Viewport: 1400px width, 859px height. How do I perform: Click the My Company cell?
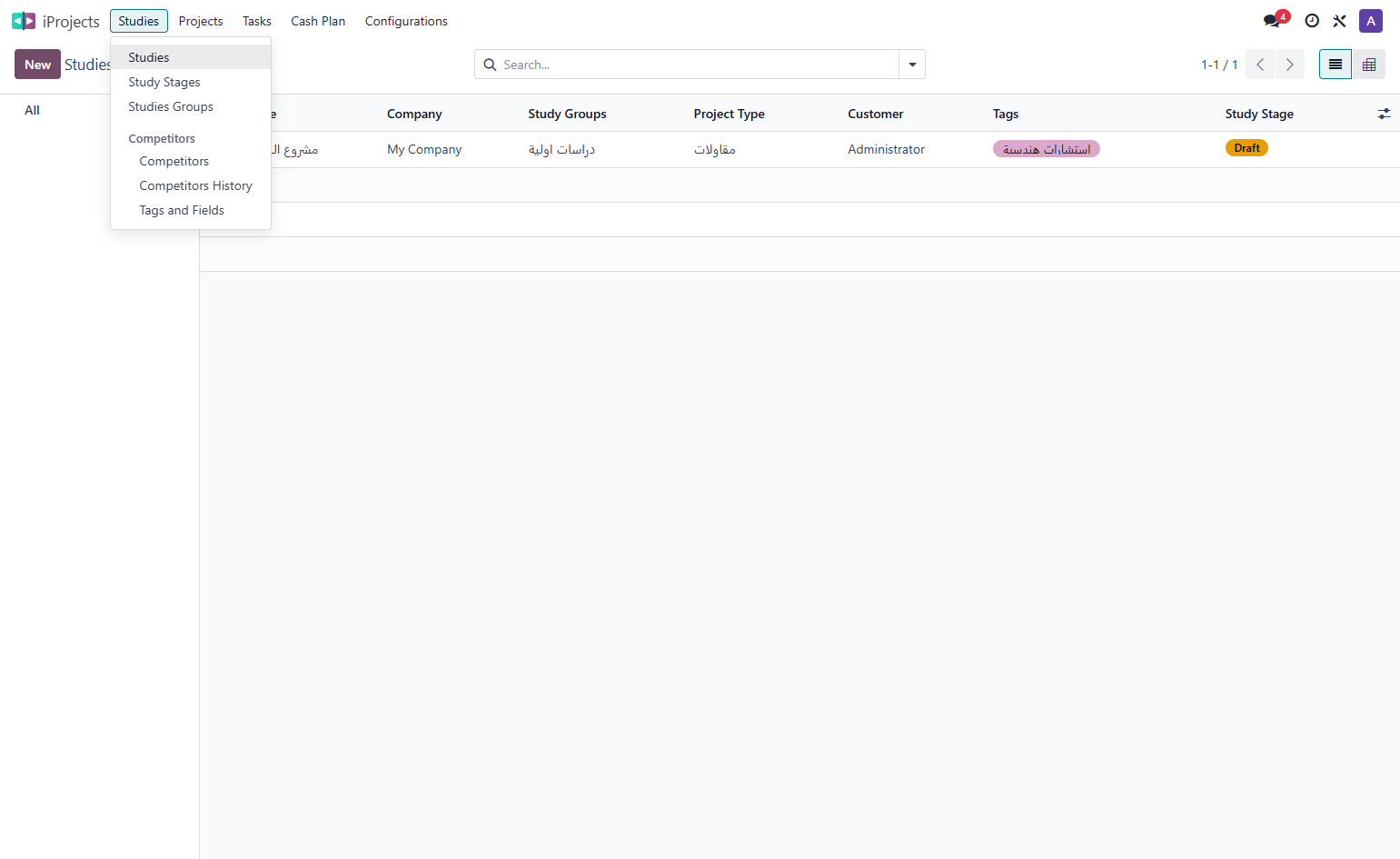tap(424, 149)
